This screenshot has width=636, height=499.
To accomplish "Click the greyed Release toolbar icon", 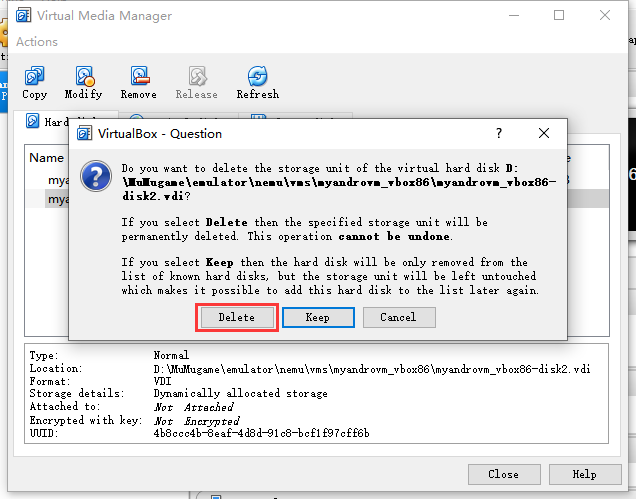I will [x=197, y=83].
